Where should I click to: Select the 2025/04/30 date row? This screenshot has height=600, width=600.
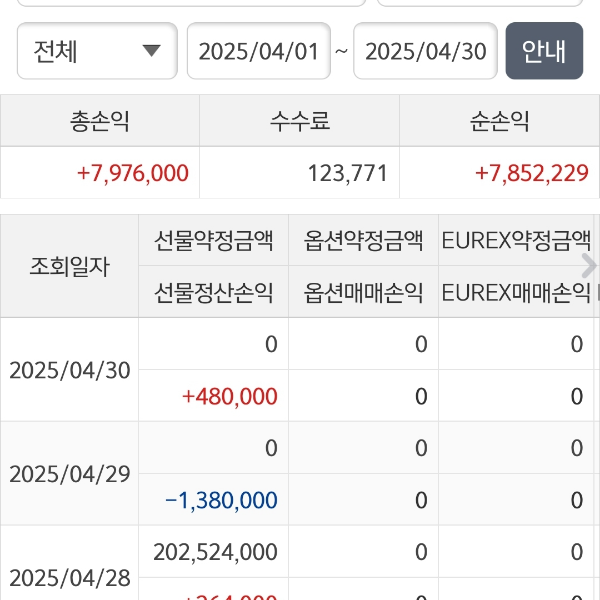click(x=70, y=370)
